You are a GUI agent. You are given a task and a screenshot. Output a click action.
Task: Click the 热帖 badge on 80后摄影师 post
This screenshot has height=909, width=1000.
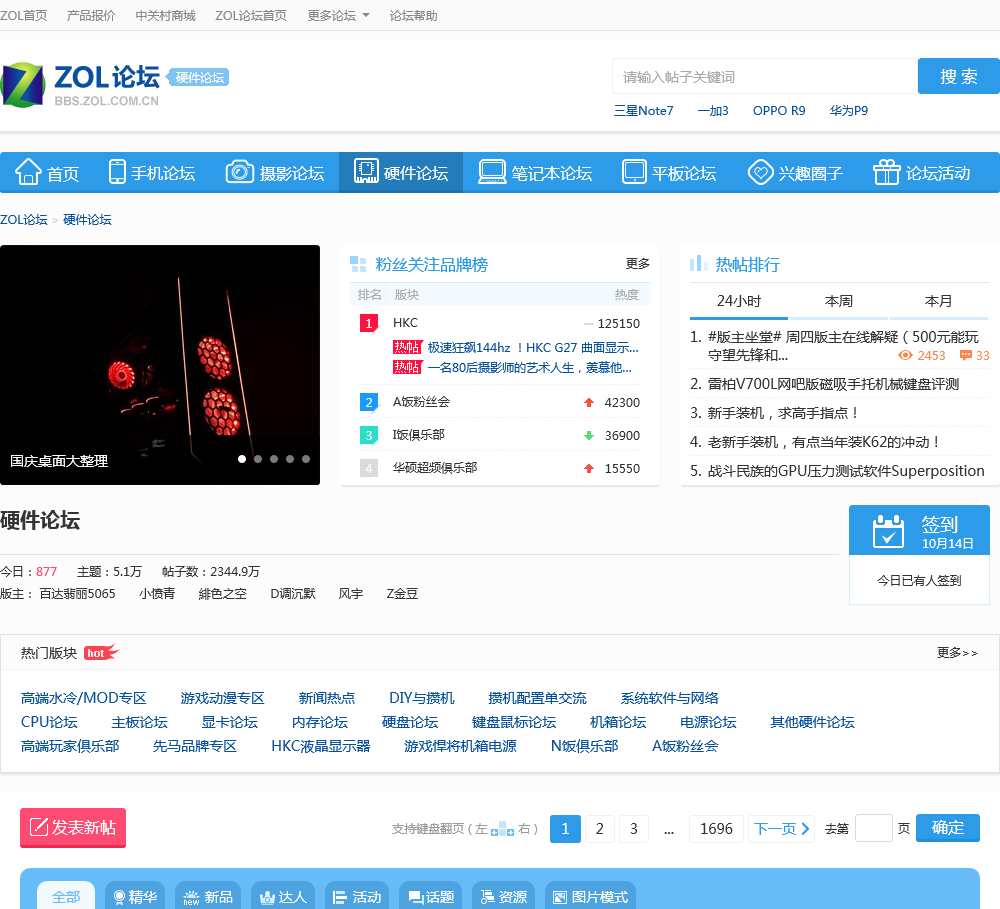(407, 367)
